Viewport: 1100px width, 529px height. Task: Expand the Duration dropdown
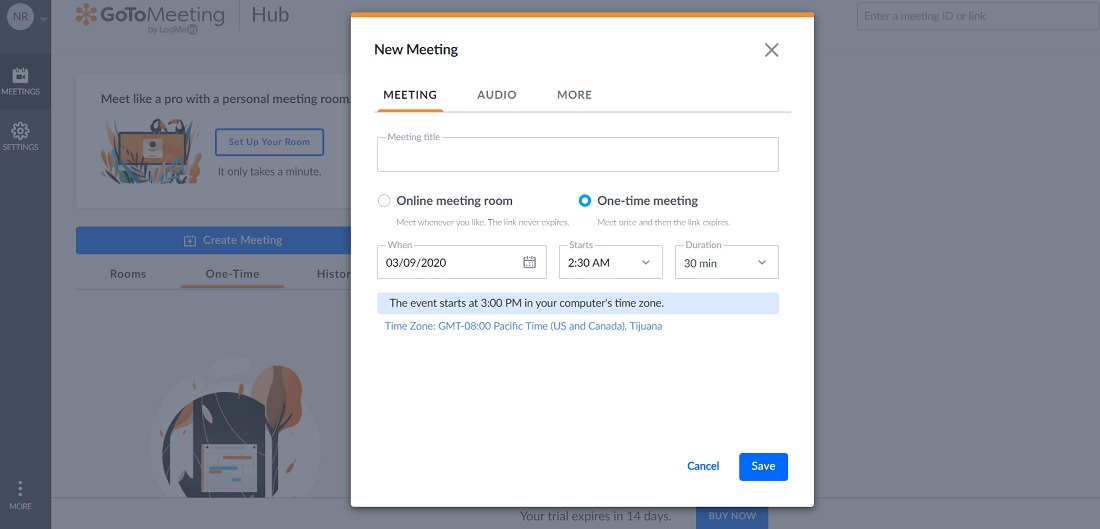click(x=726, y=263)
